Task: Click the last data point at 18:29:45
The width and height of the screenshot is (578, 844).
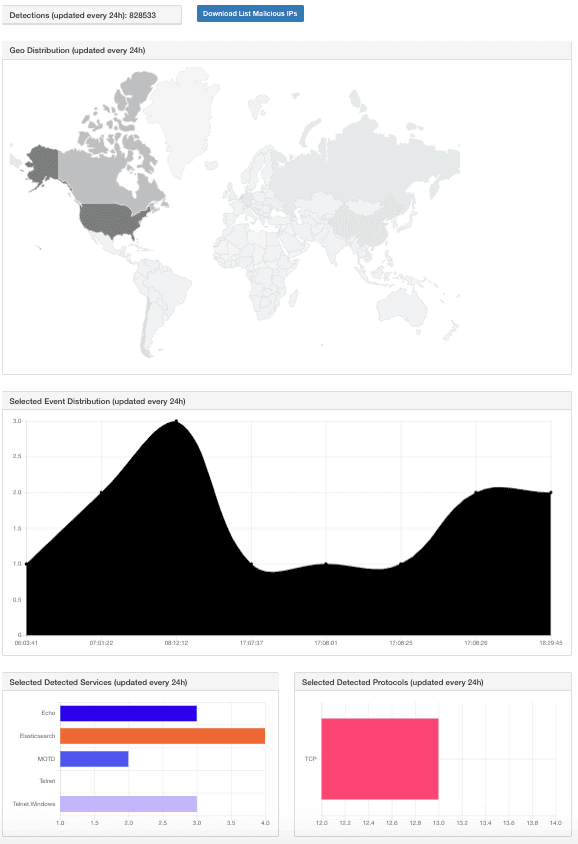Action: (x=551, y=493)
